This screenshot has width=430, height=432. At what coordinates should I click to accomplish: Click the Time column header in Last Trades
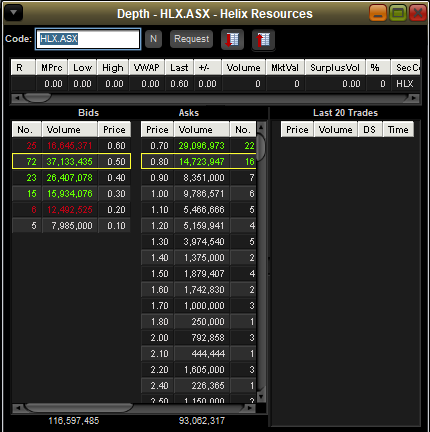pyautogui.click(x=398, y=129)
